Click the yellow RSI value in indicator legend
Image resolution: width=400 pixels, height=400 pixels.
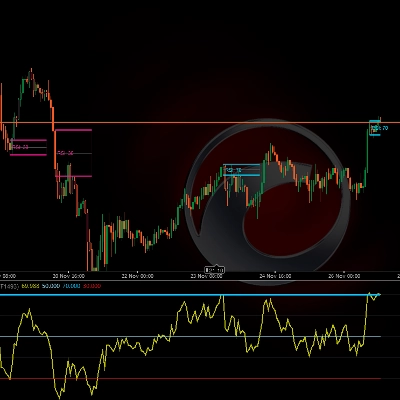(30, 286)
